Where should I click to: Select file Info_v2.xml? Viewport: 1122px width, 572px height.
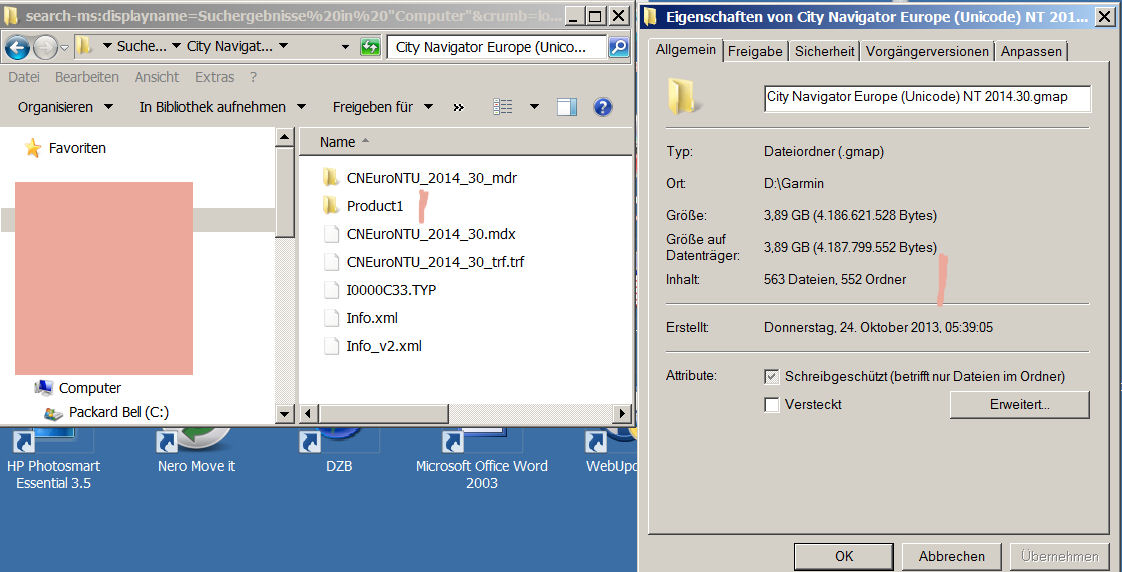[384, 346]
